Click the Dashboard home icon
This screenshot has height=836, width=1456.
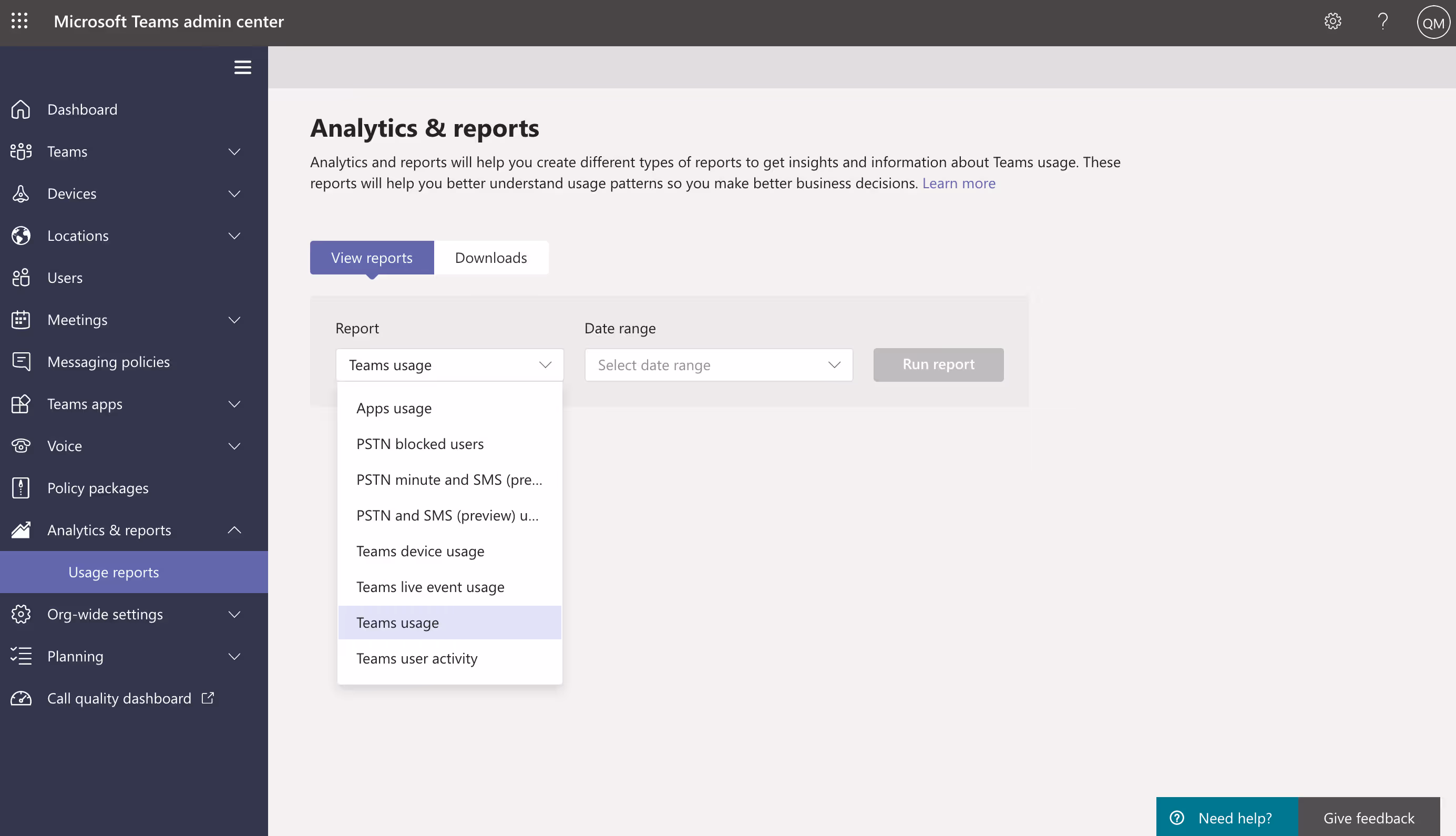pyautogui.click(x=20, y=109)
